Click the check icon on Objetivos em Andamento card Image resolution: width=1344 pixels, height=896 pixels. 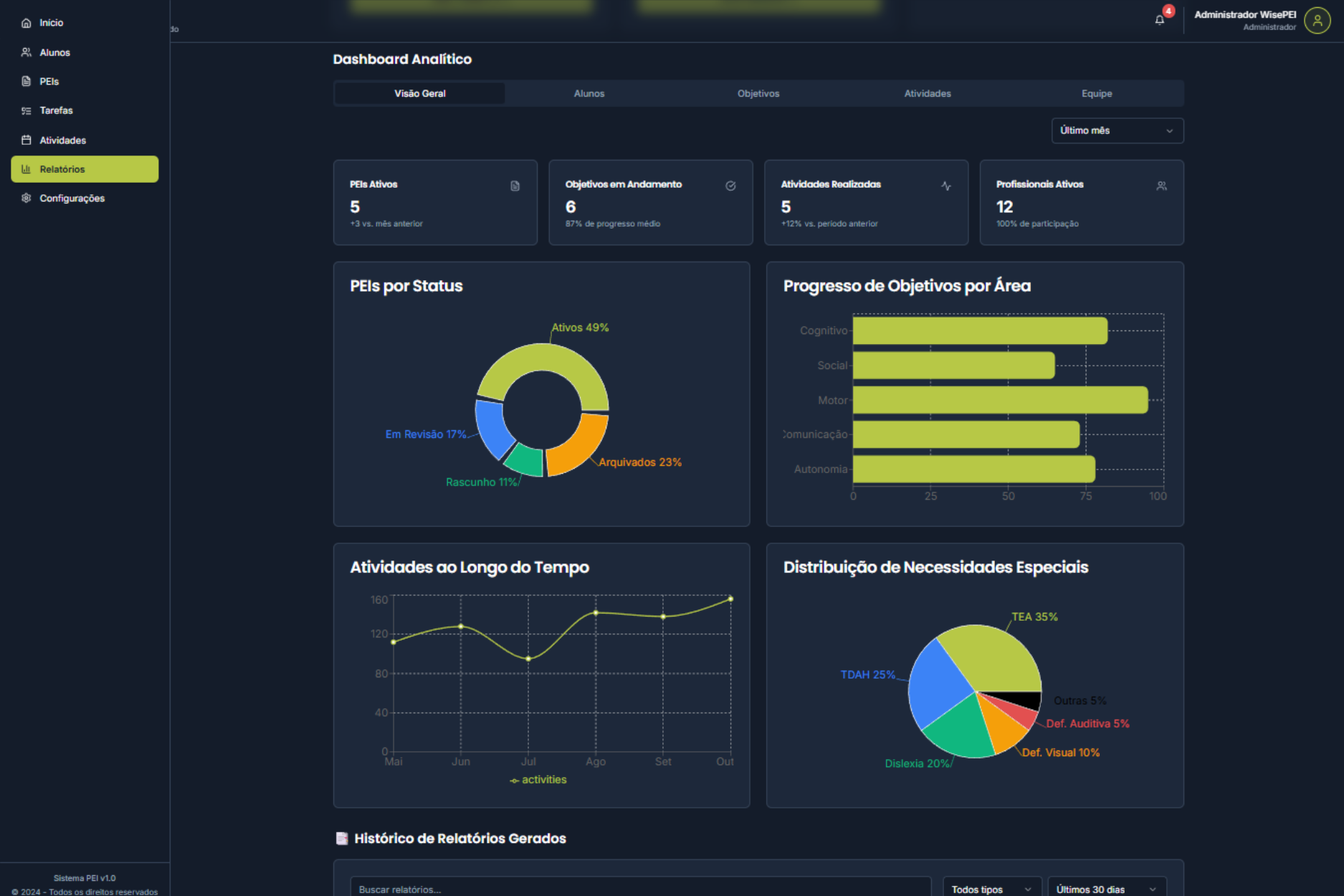point(730,186)
